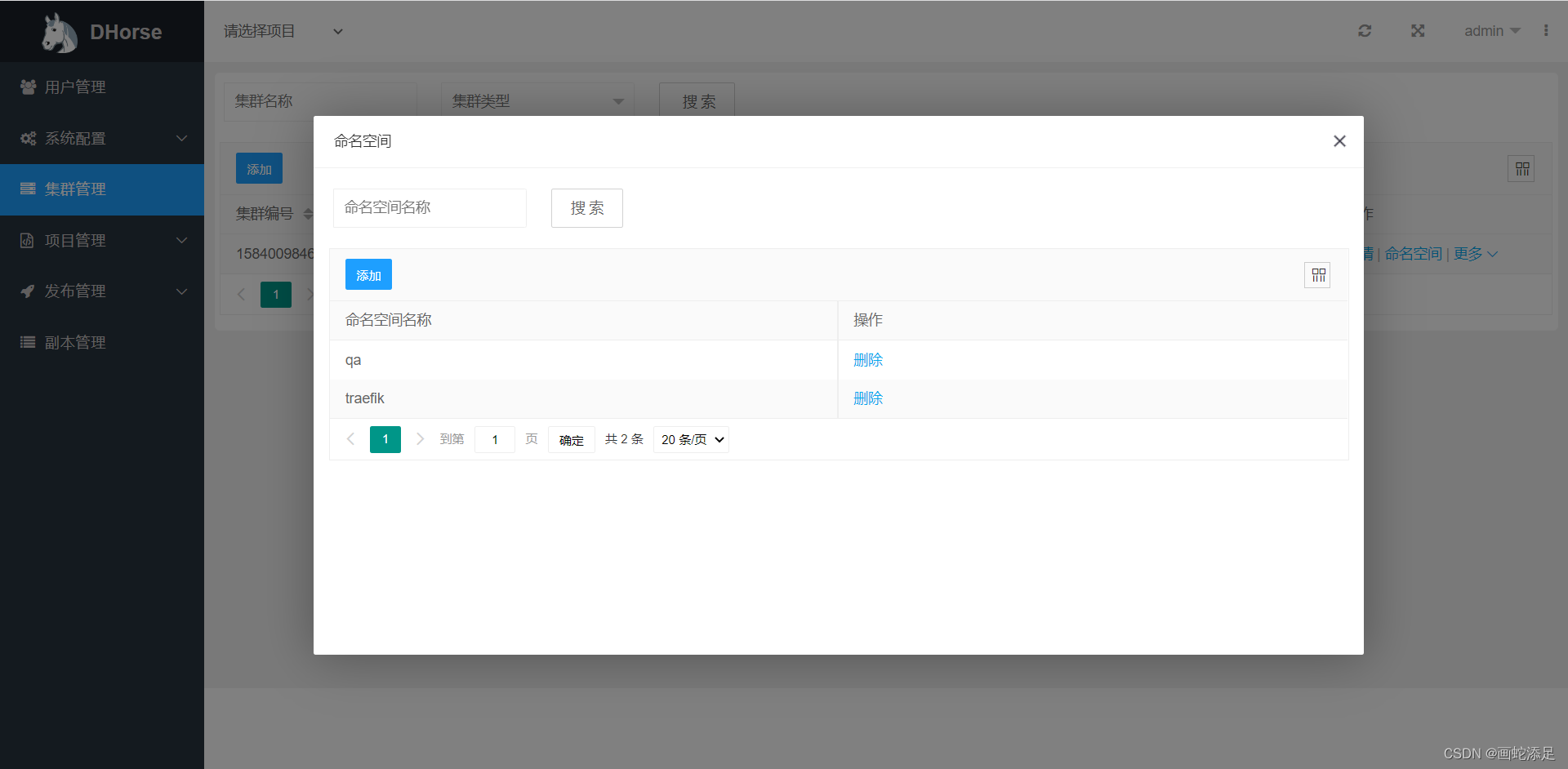Go to next page in namespace pagination

tap(420, 439)
